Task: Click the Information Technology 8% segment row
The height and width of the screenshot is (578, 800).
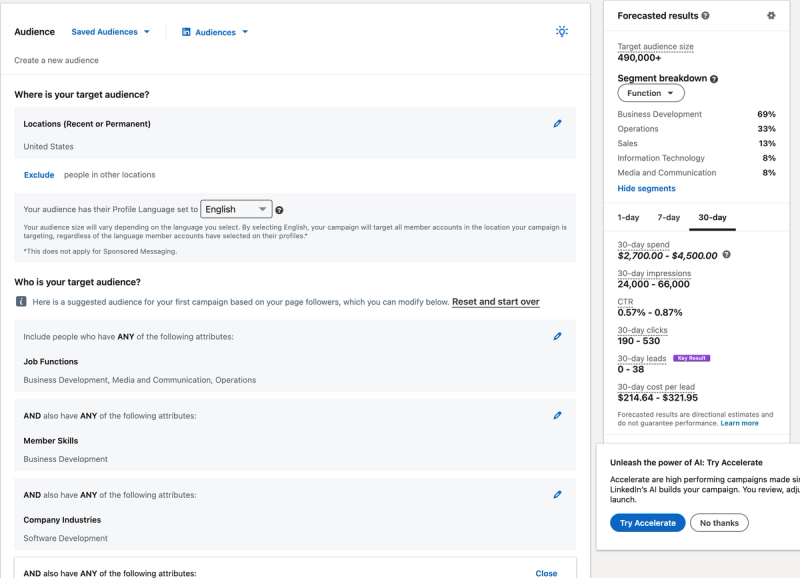Action: 696,158
